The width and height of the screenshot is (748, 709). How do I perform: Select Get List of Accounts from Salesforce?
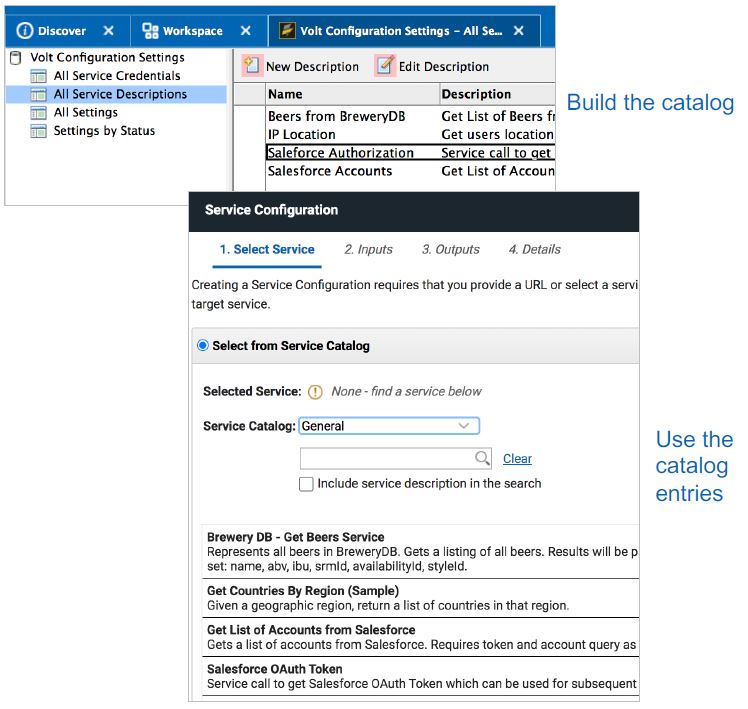pos(420,637)
